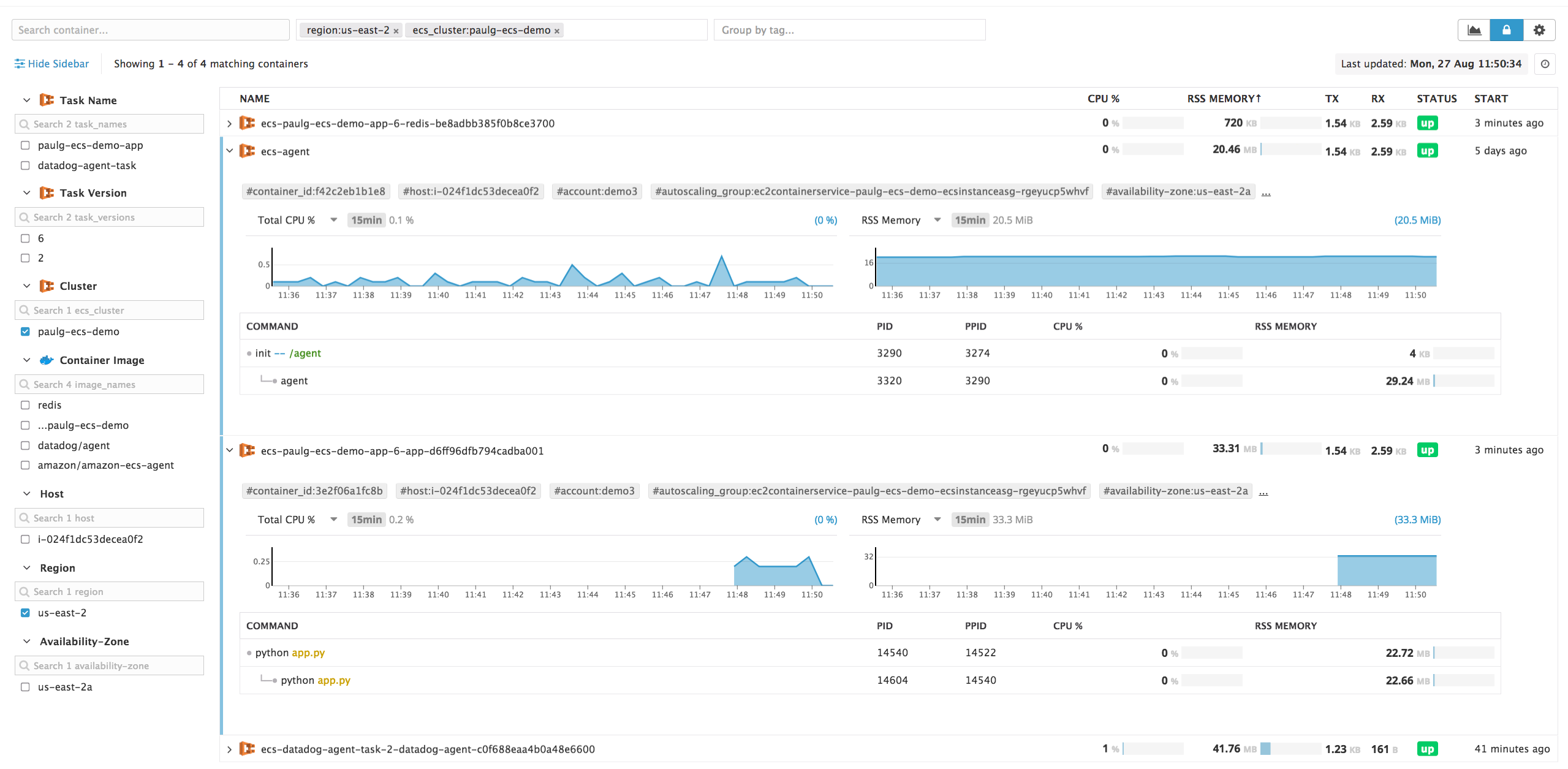Viewport: 1568px width, 769px height.
Task: Click the Hide Sidebar link
Action: coord(58,63)
